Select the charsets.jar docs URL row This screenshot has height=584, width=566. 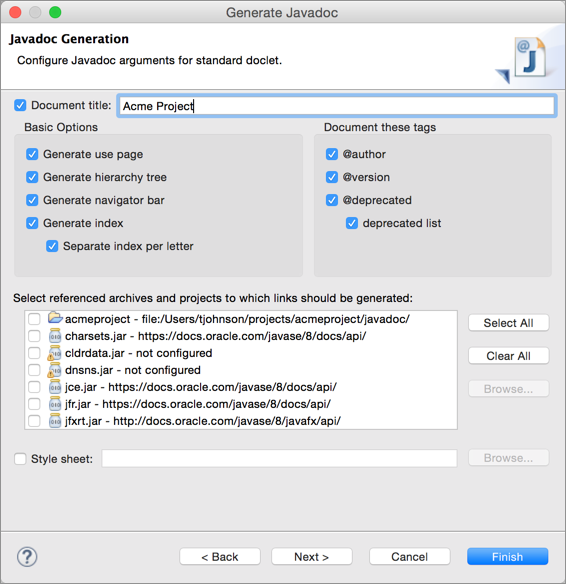tap(241, 336)
